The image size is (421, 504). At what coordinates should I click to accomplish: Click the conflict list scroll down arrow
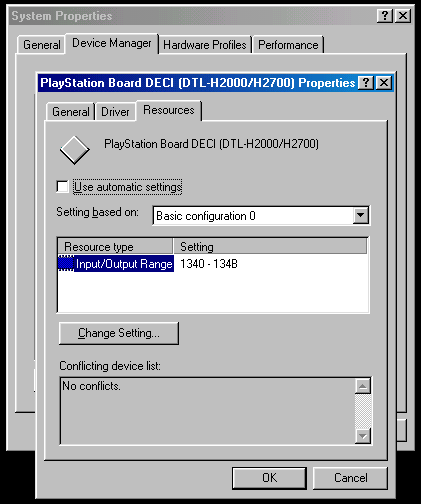pos(363,436)
